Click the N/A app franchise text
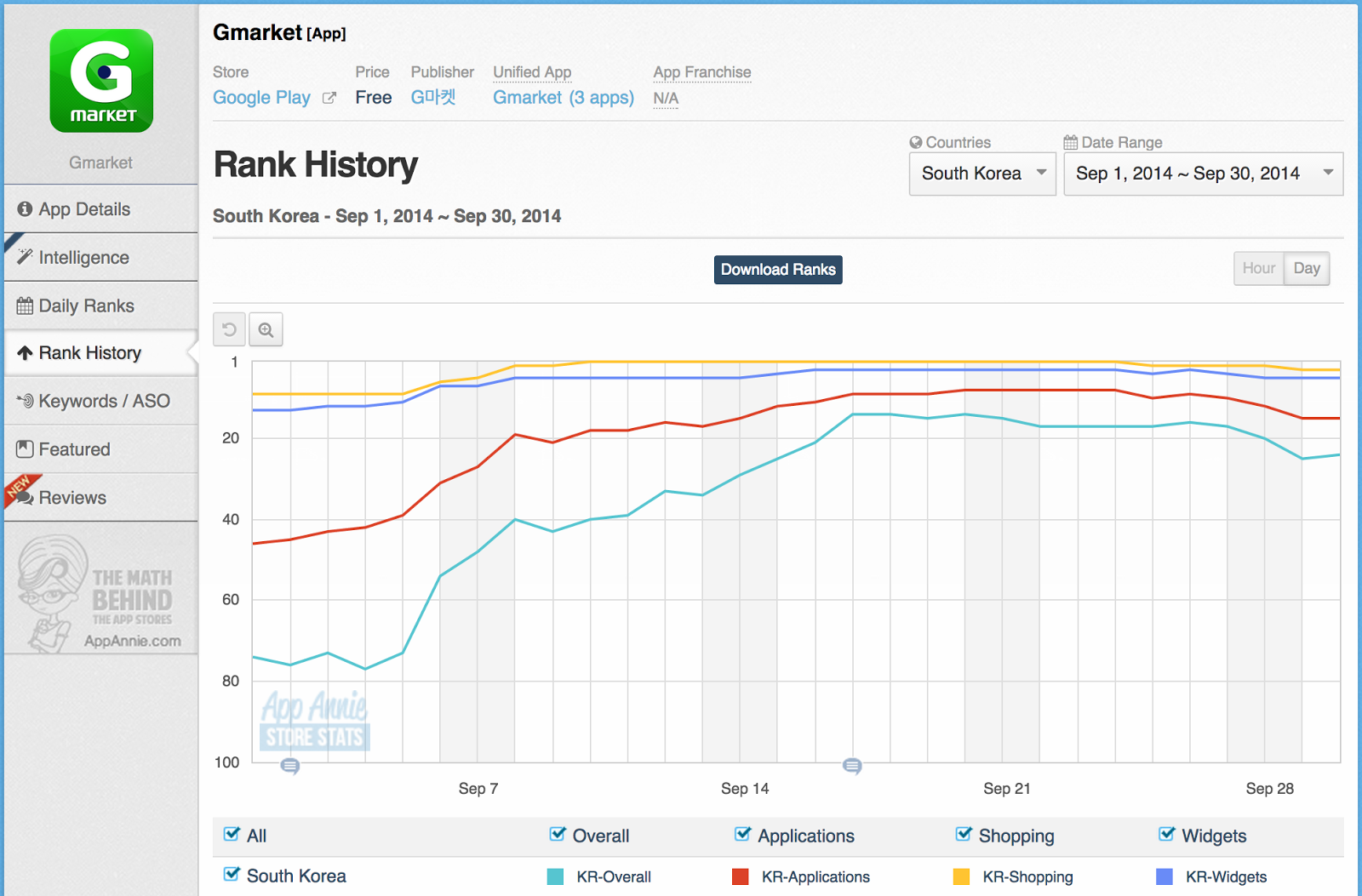 (x=666, y=99)
